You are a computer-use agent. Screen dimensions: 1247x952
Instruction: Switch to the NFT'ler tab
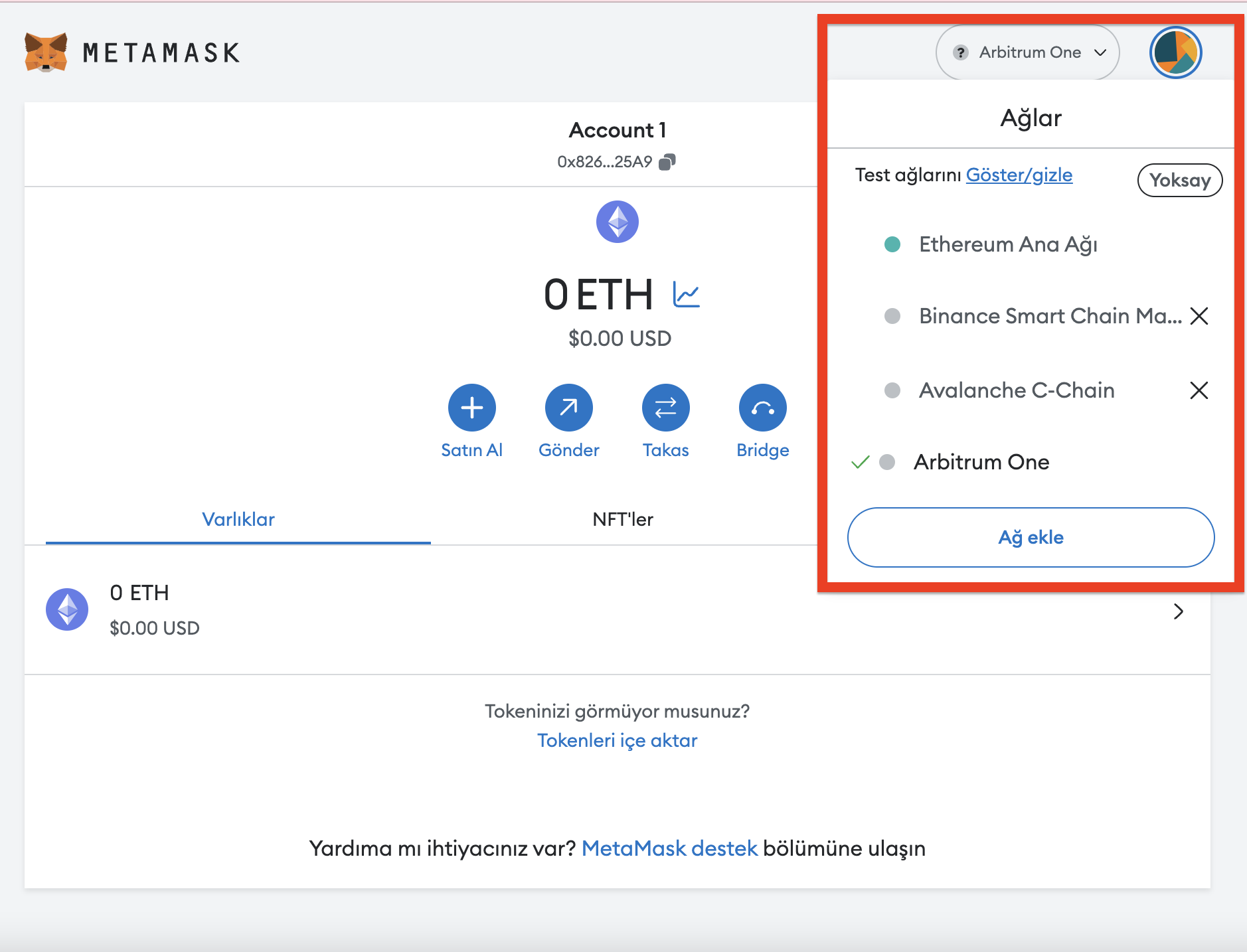click(x=623, y=519)
